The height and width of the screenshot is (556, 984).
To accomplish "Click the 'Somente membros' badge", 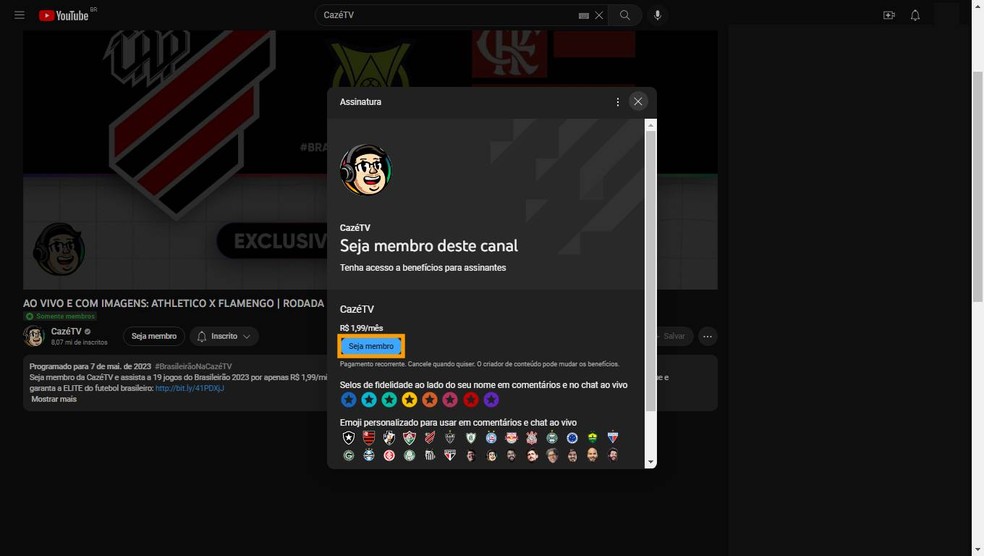I will (x=60, y=316).
